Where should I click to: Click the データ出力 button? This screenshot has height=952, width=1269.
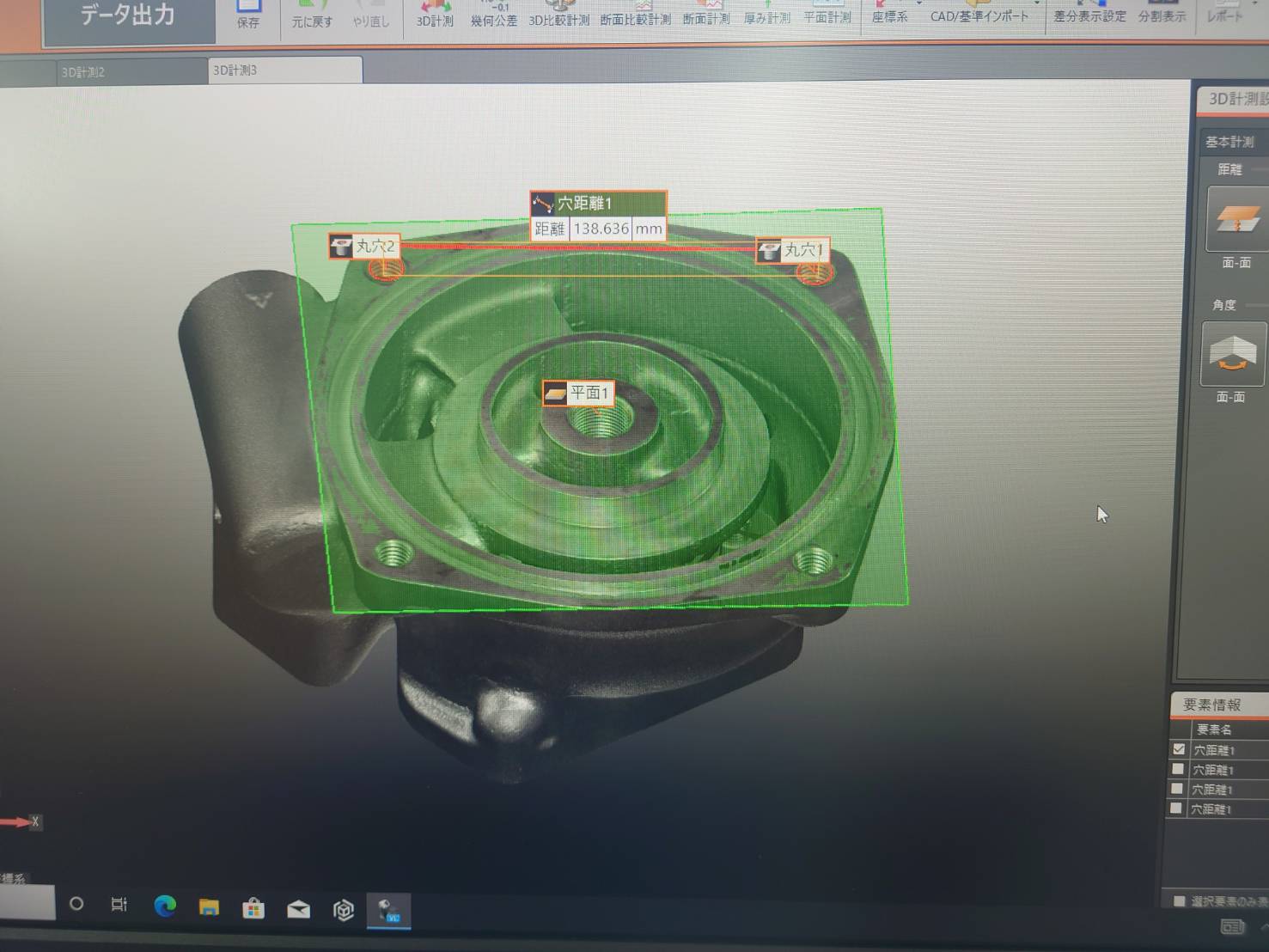[x=128, y=15]
